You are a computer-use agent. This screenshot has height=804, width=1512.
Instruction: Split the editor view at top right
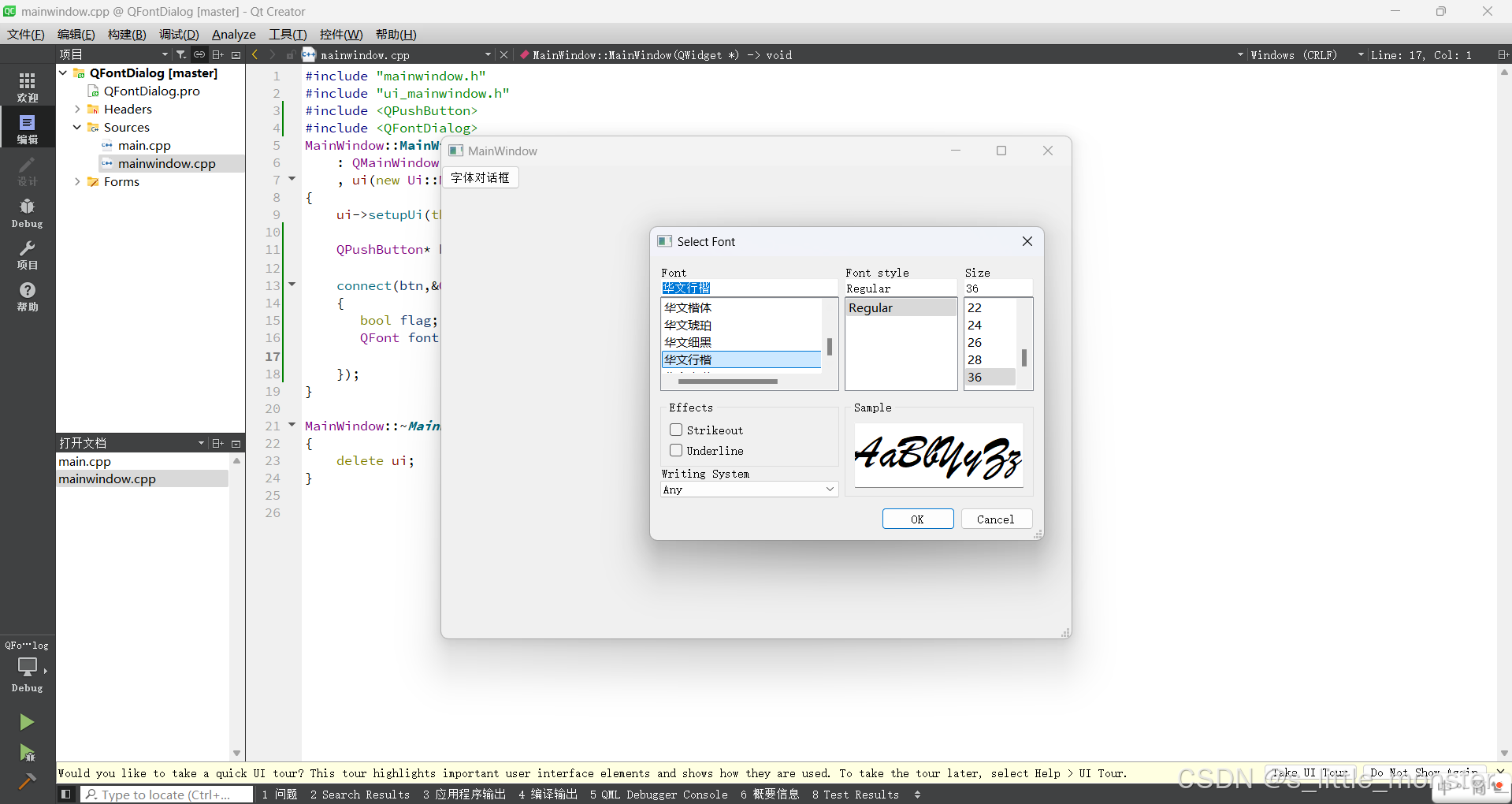[1503, 54]
